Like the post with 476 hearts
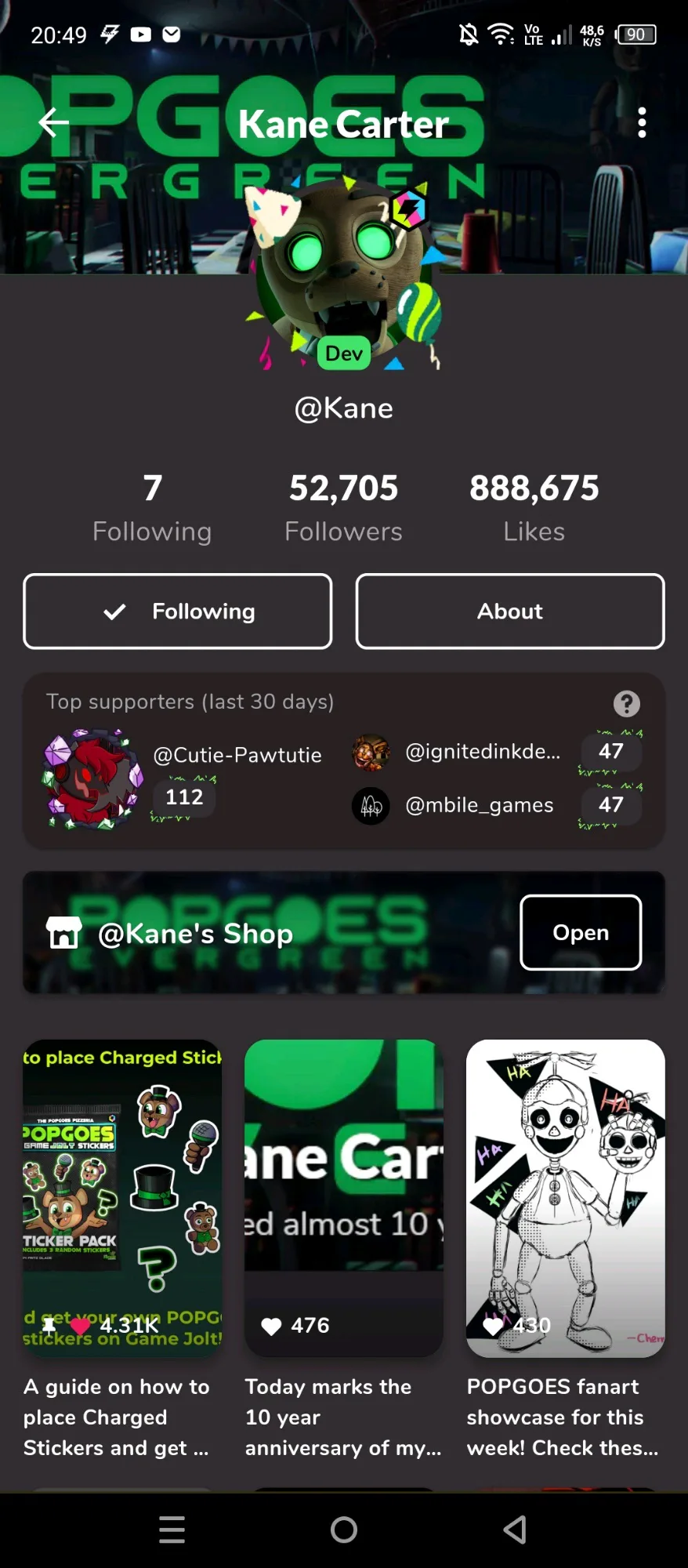Screen dimensions: 688x1568 [271, 1326]
